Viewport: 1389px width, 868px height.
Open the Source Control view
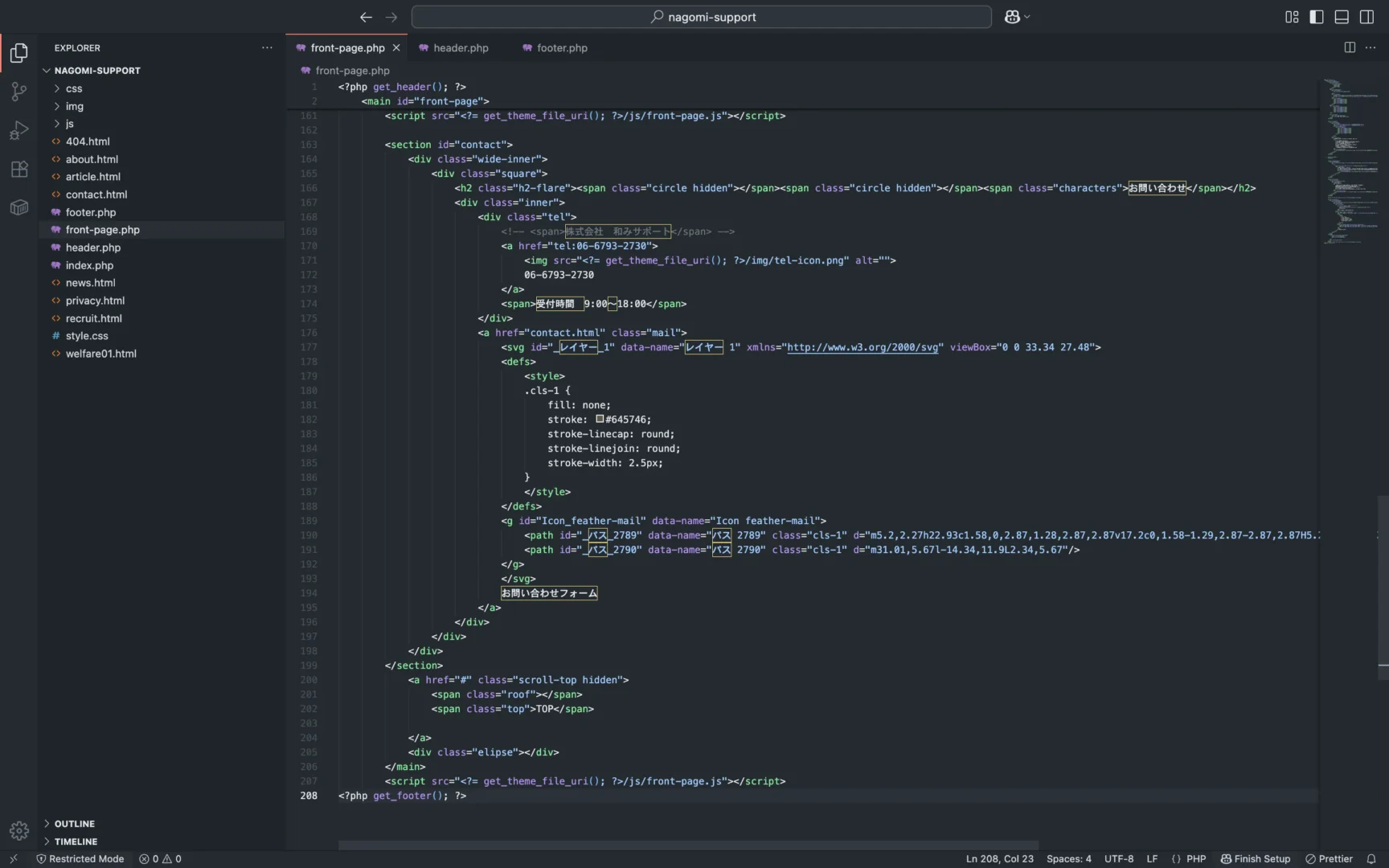point(18,92)
